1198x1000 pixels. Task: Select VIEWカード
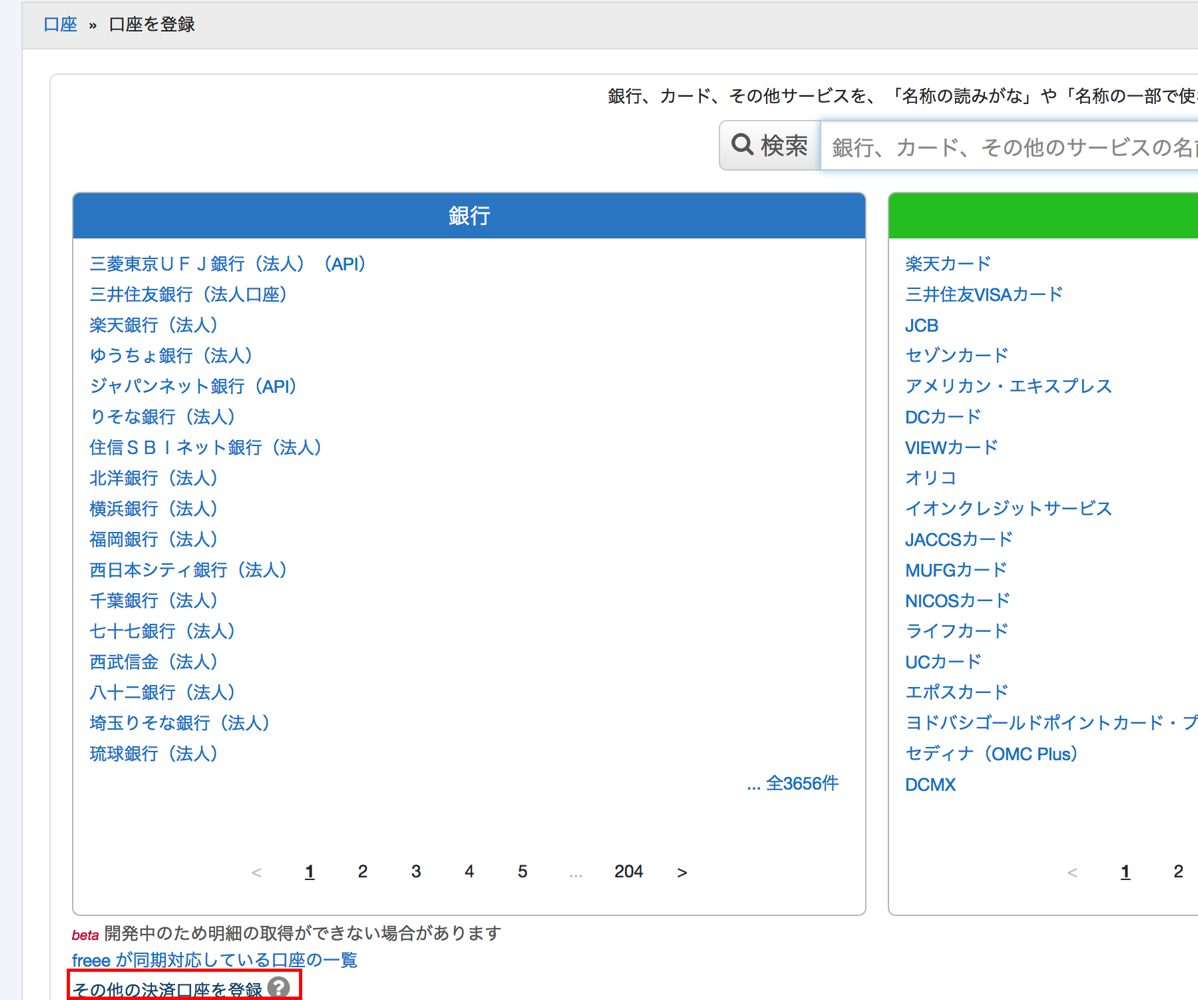pos(952,447)
